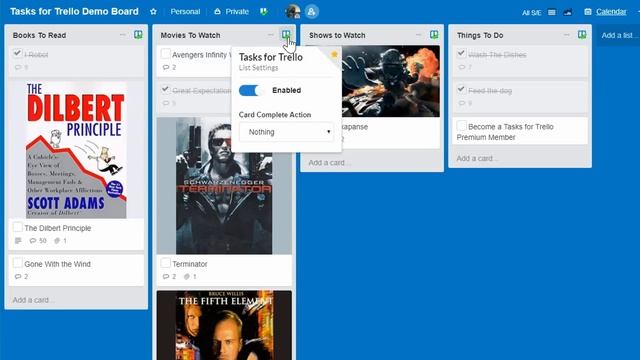Viewport: 640px width, 360px height.
Task: Toggle the Enabled switch in List Settings
Action: 251,90
